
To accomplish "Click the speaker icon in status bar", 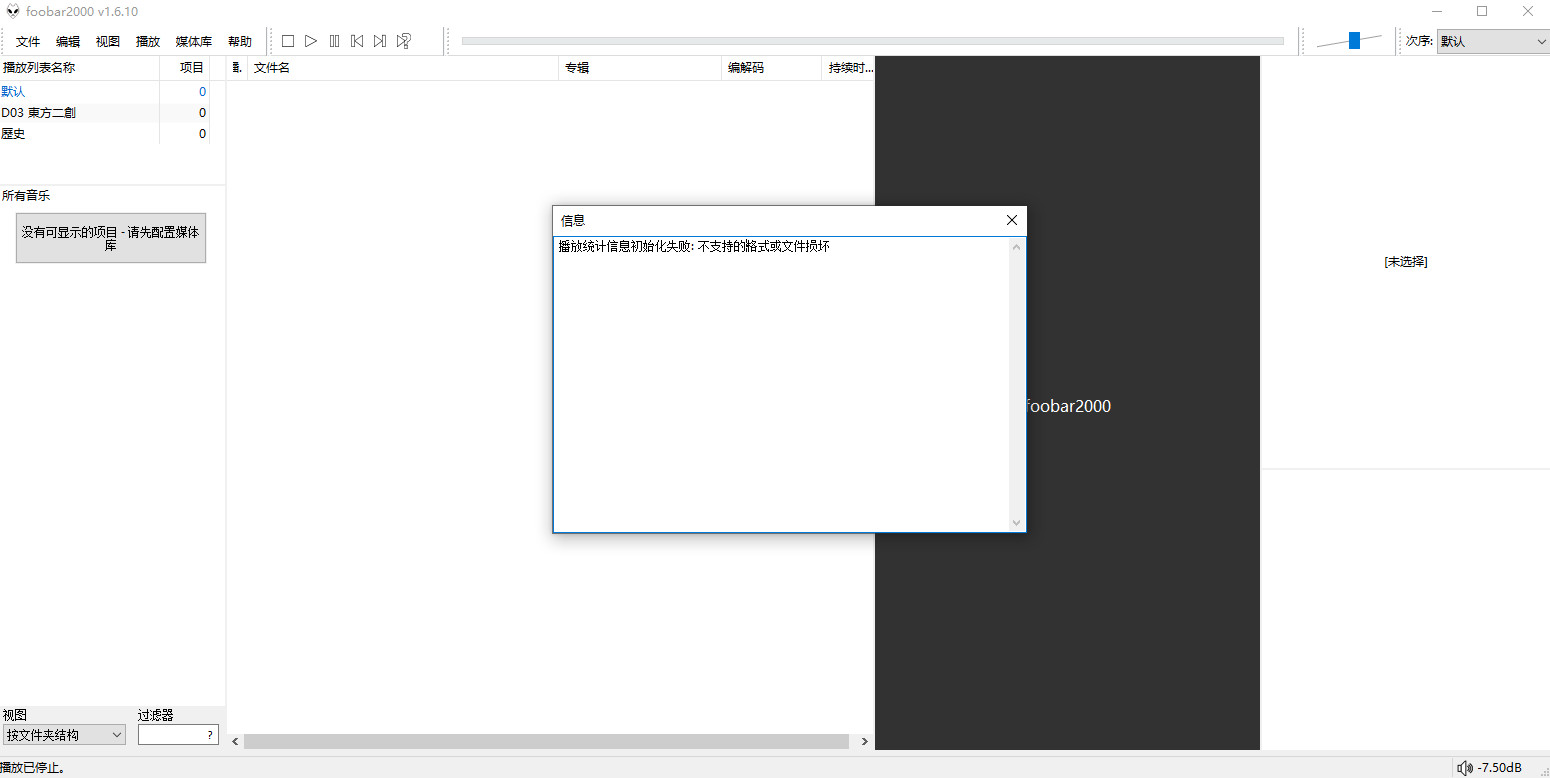I will click(1465, 768).
